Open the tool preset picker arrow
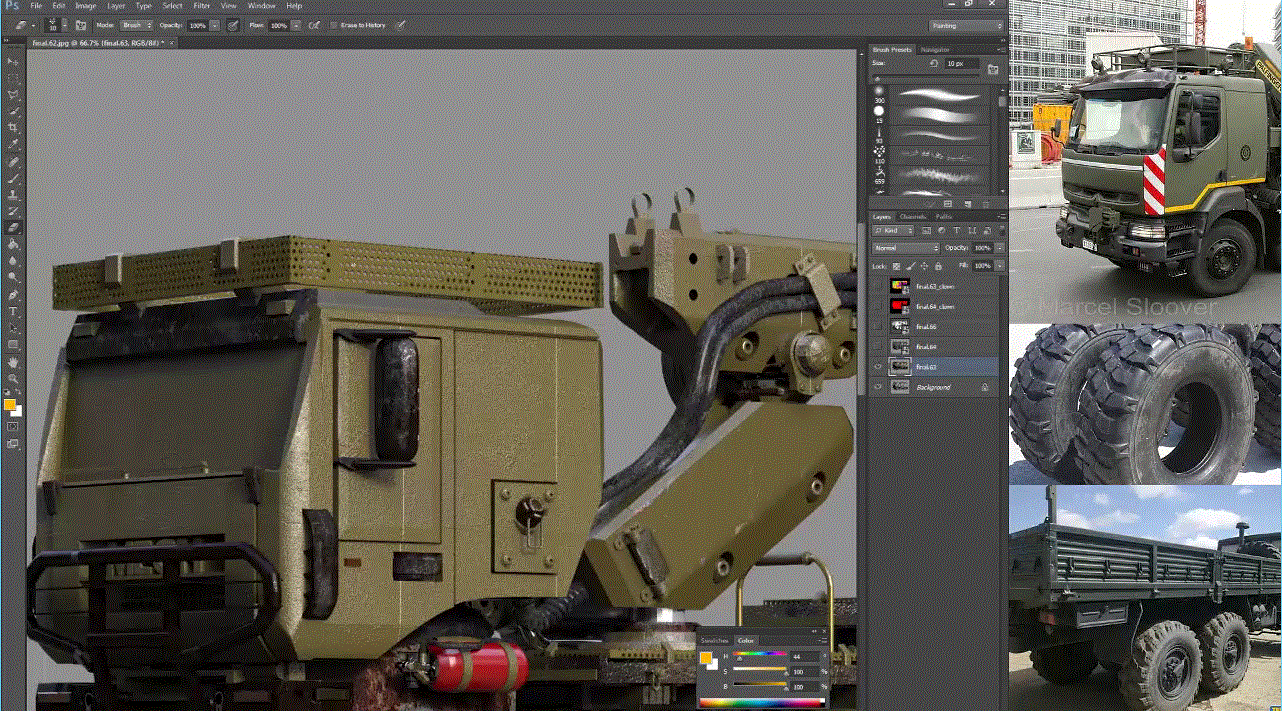Screen dimensions: 1282x711 (x=34, y=24)
